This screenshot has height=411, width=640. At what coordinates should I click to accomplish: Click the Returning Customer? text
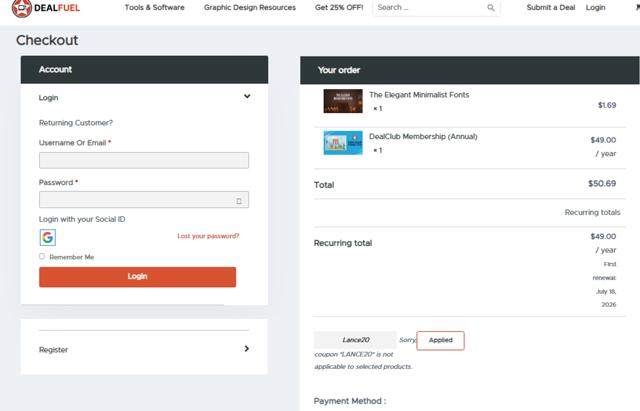(76, 123)
